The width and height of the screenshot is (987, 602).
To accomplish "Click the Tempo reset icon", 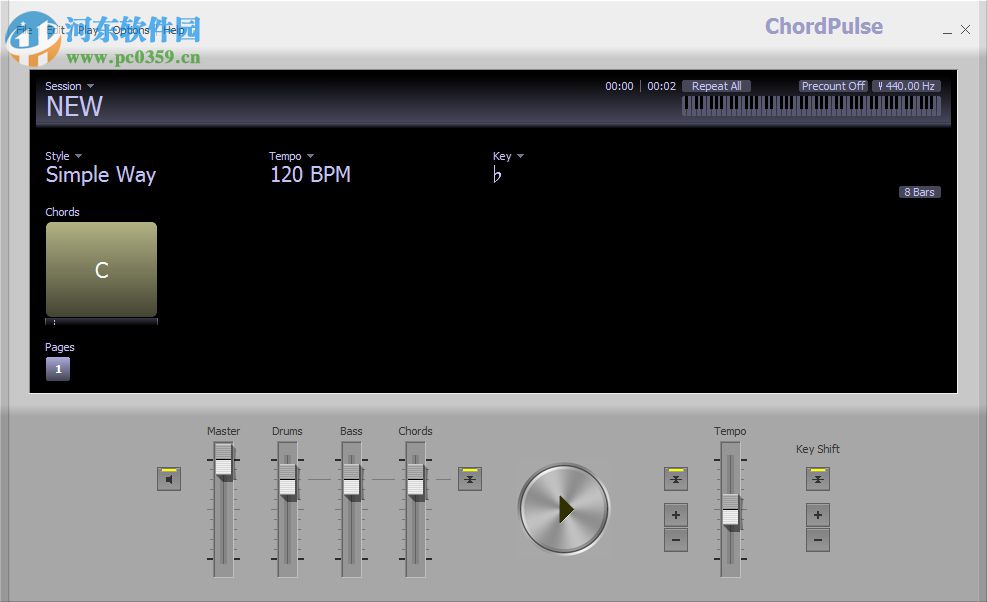I will 675,478.
